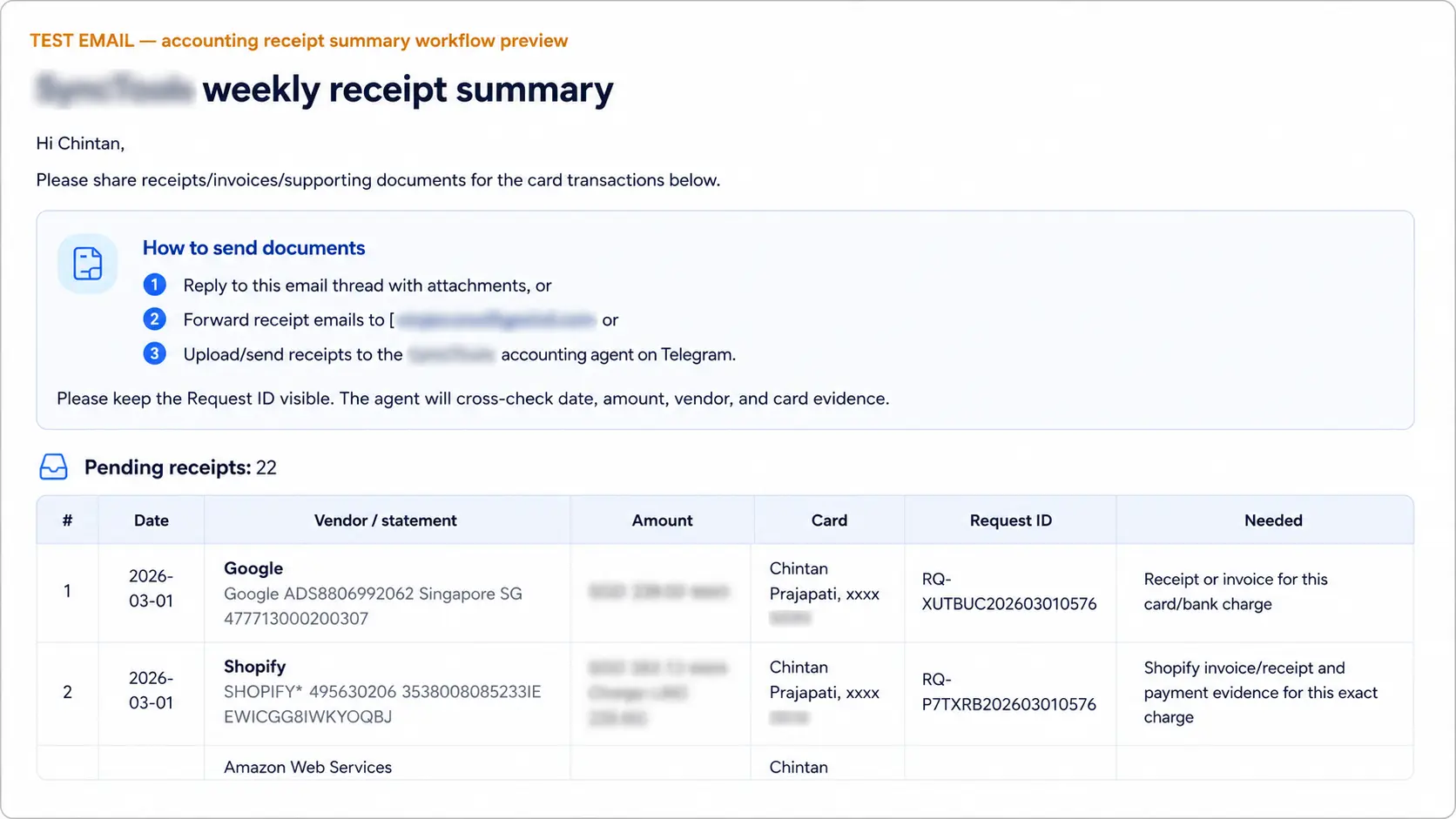Click the '#' column header
This screenshot has width=1456, height=819.
tap(67, 520)
